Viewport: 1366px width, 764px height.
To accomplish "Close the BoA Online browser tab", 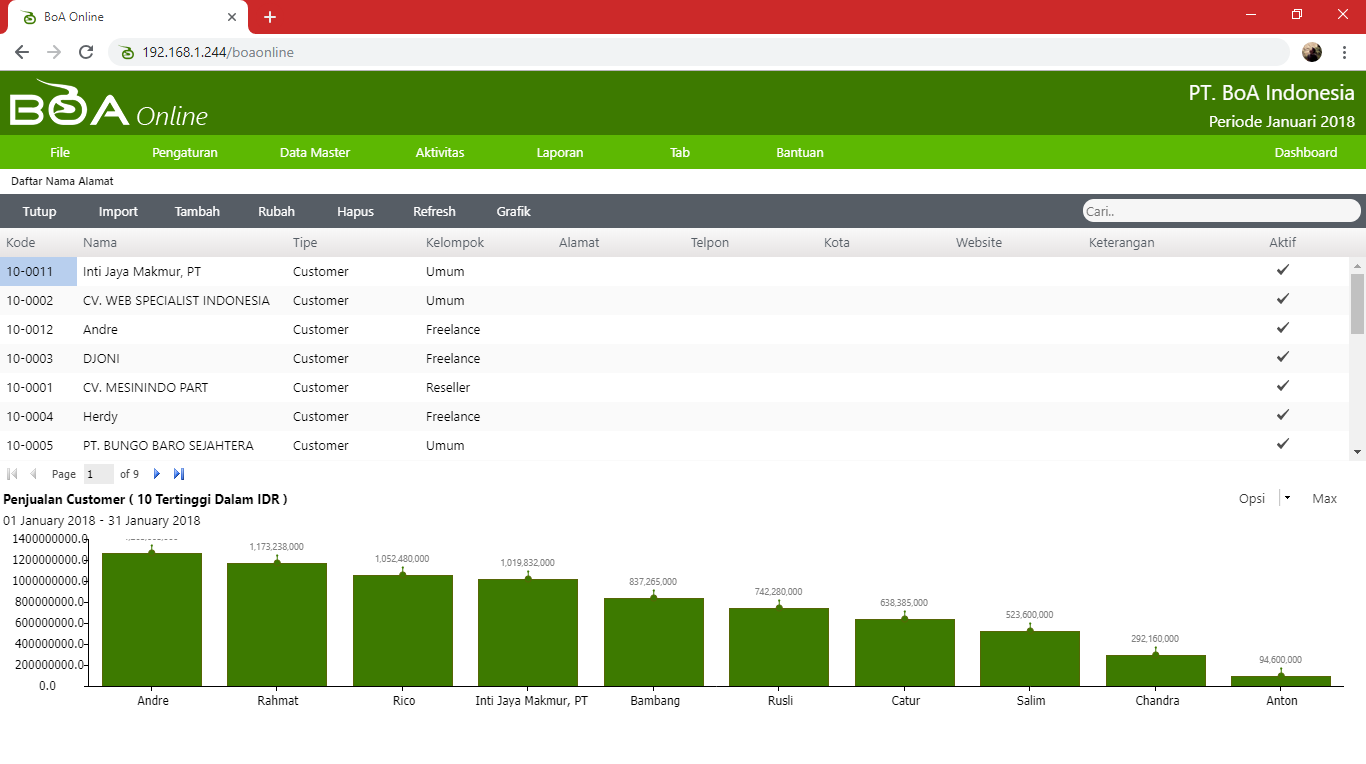I will pos(232,17).
